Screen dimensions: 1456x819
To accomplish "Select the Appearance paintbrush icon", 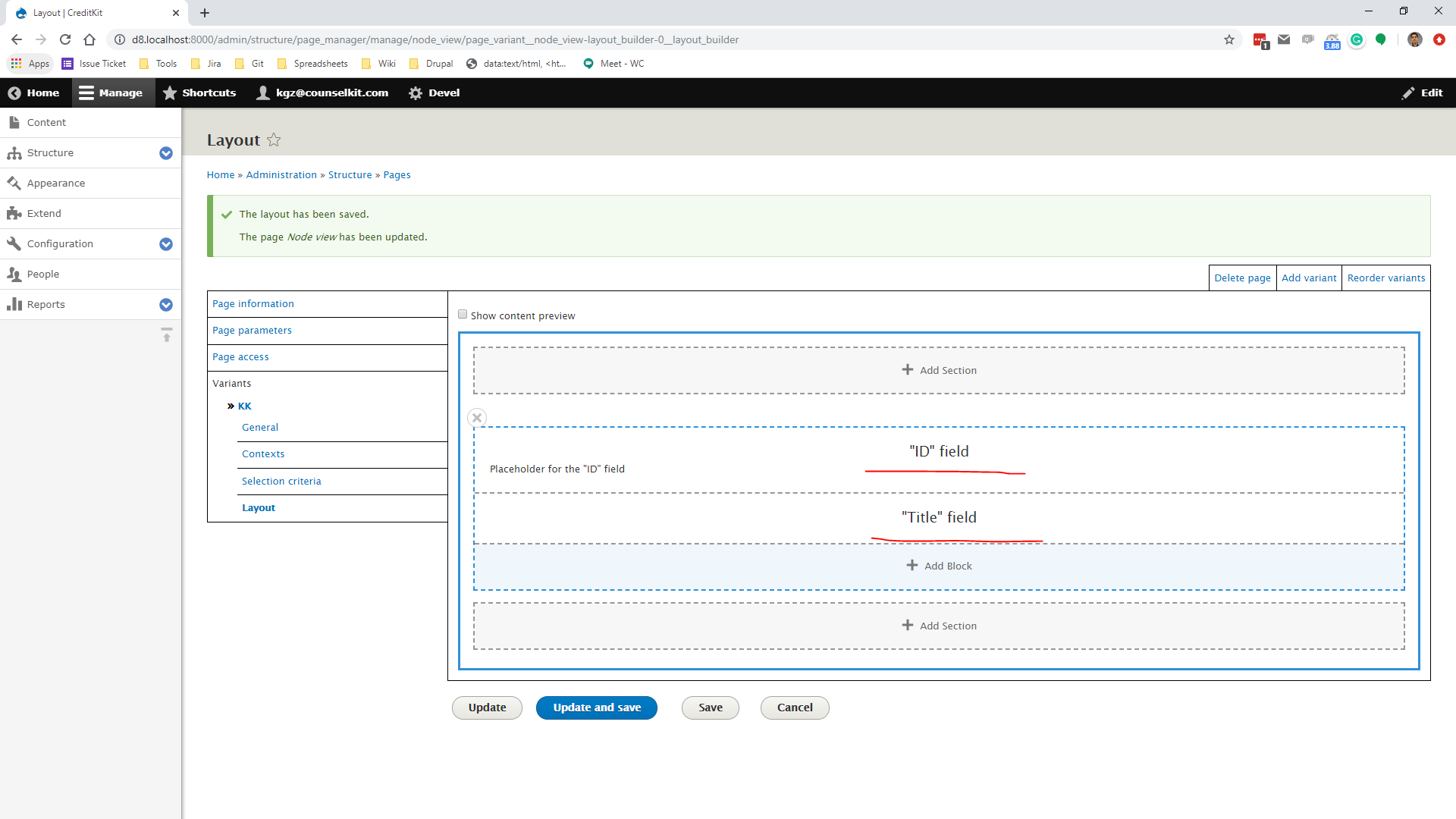I will 13,183.
